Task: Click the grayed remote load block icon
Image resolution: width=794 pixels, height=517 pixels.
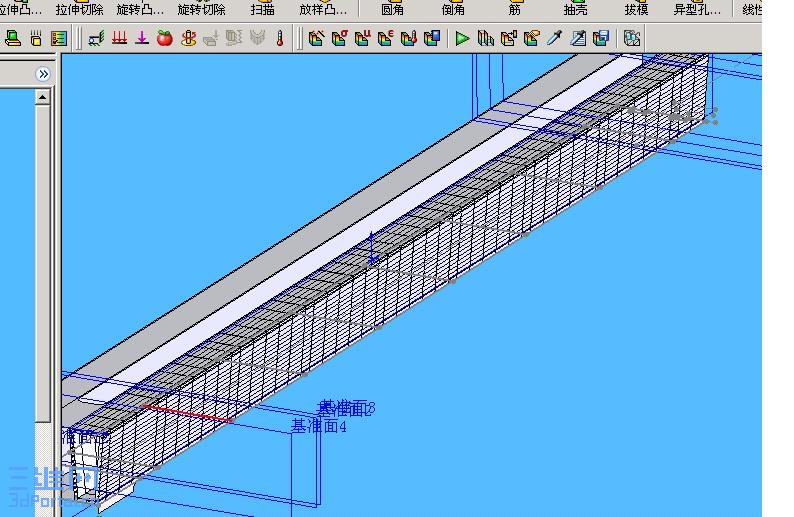Action: 211,38
